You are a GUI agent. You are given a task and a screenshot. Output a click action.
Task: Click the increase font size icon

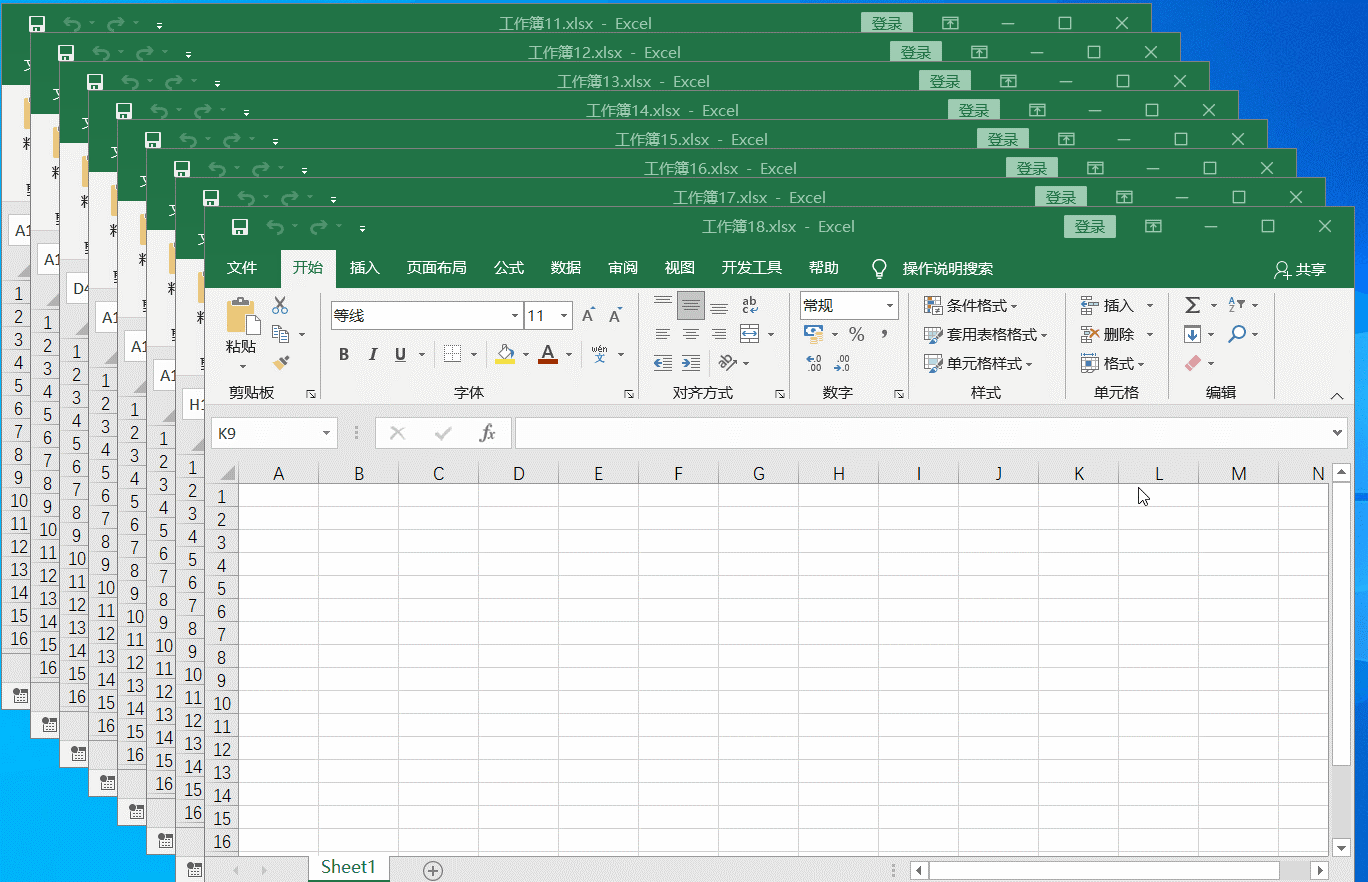(x=588, y=316)
